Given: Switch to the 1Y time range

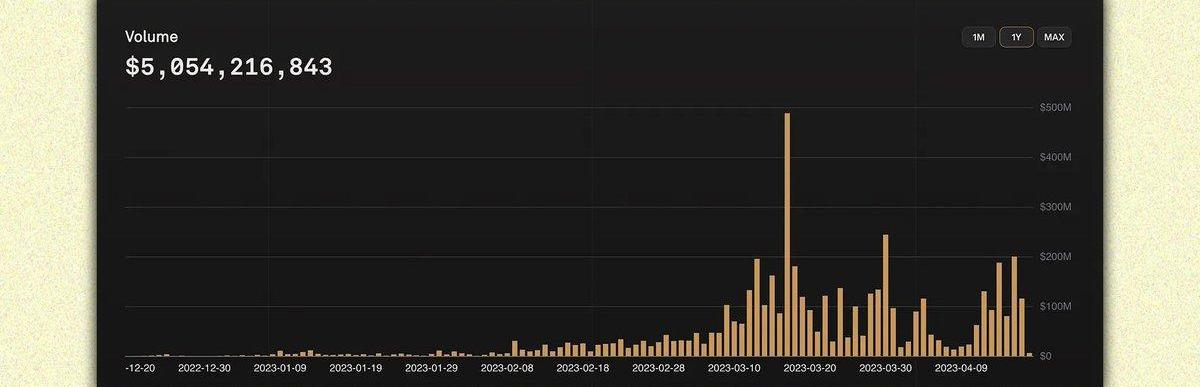Looking at the screenshot, I should pyautogui.click(x=1016, y=37).
